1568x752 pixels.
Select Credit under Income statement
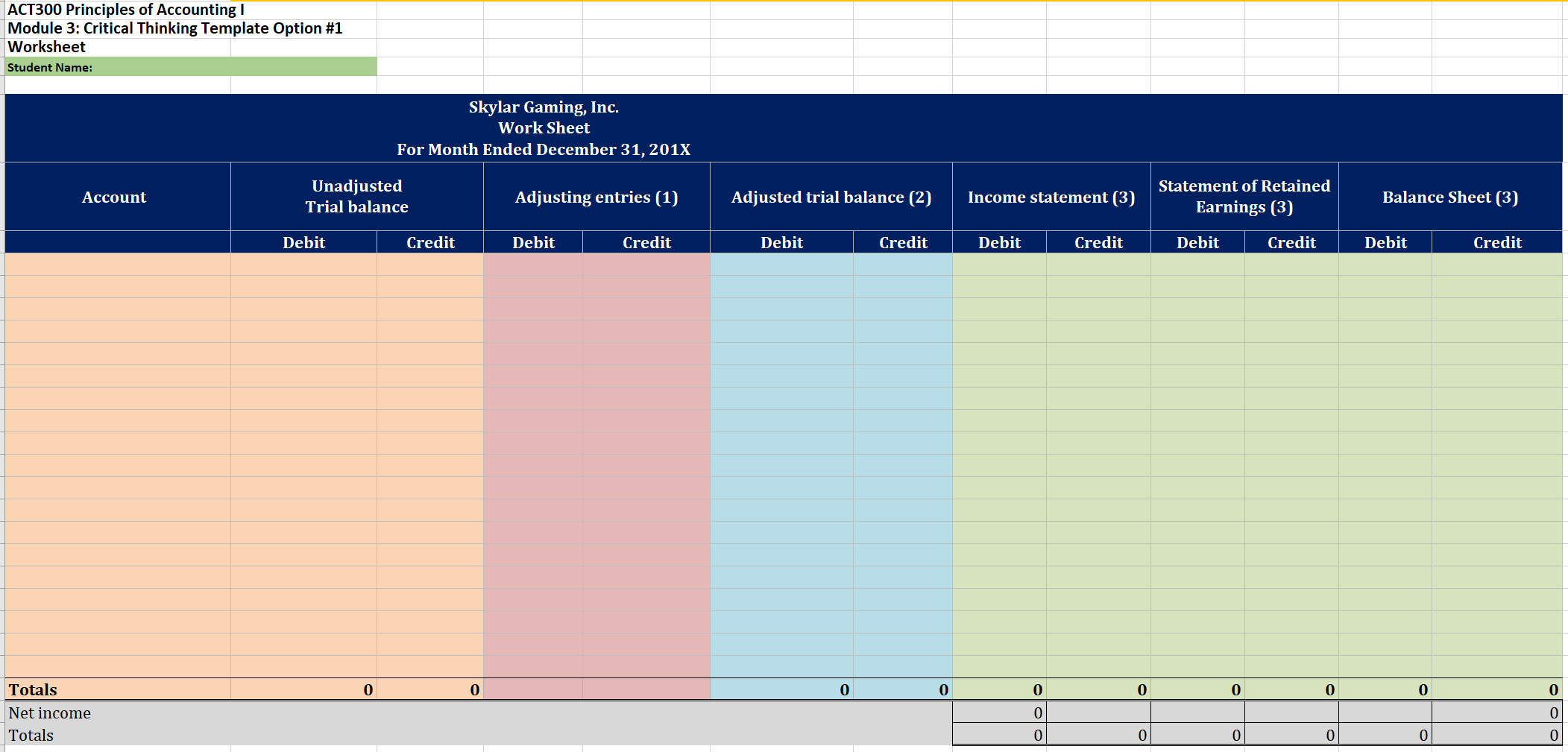(x=1098, y=242)
